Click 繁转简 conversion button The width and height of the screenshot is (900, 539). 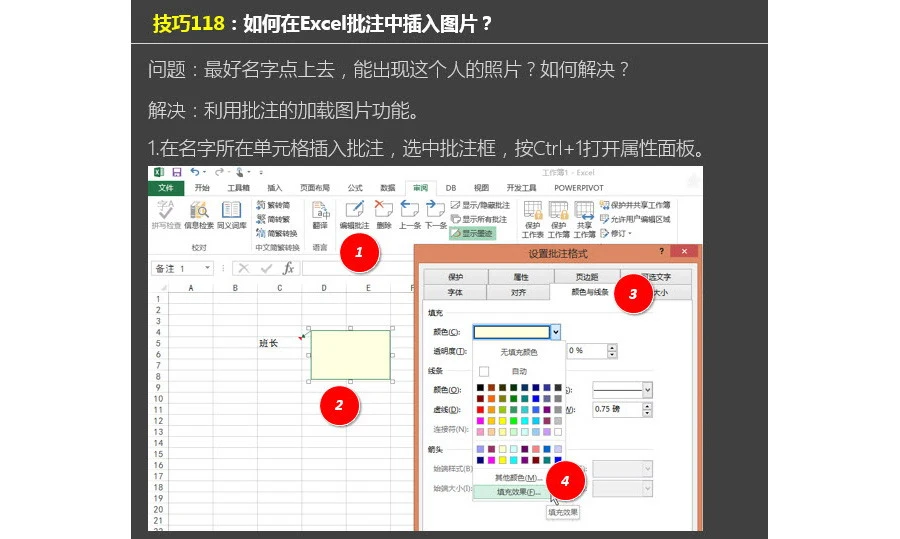(273, 205)
